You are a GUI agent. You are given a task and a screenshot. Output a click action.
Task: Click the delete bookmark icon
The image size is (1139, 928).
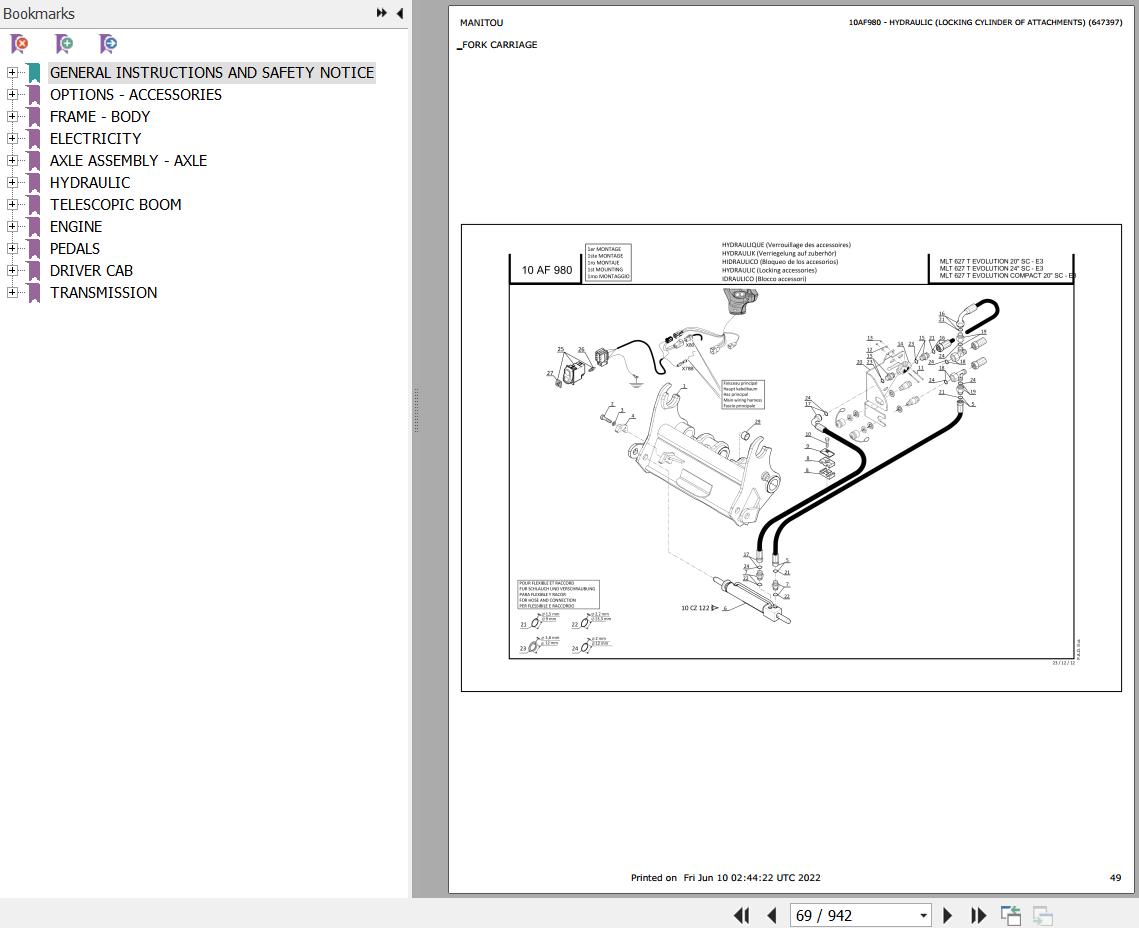pyautogui.click(x=20, y=44)
